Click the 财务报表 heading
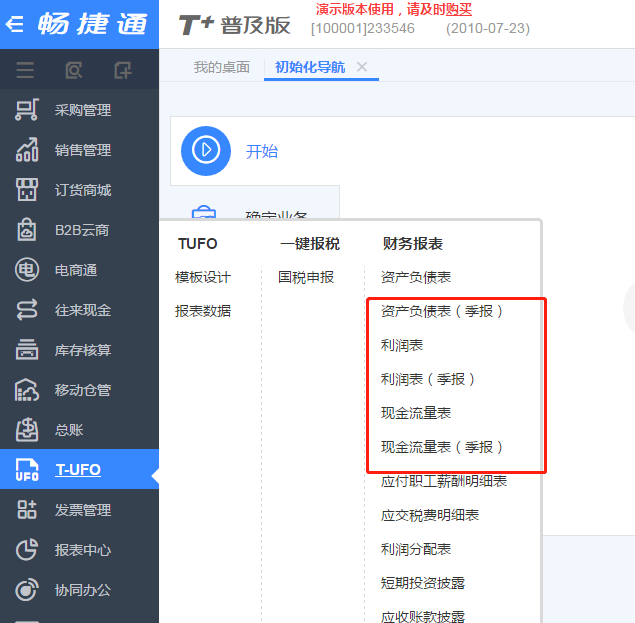Screen dimensions: 635x623 (413, 243)
